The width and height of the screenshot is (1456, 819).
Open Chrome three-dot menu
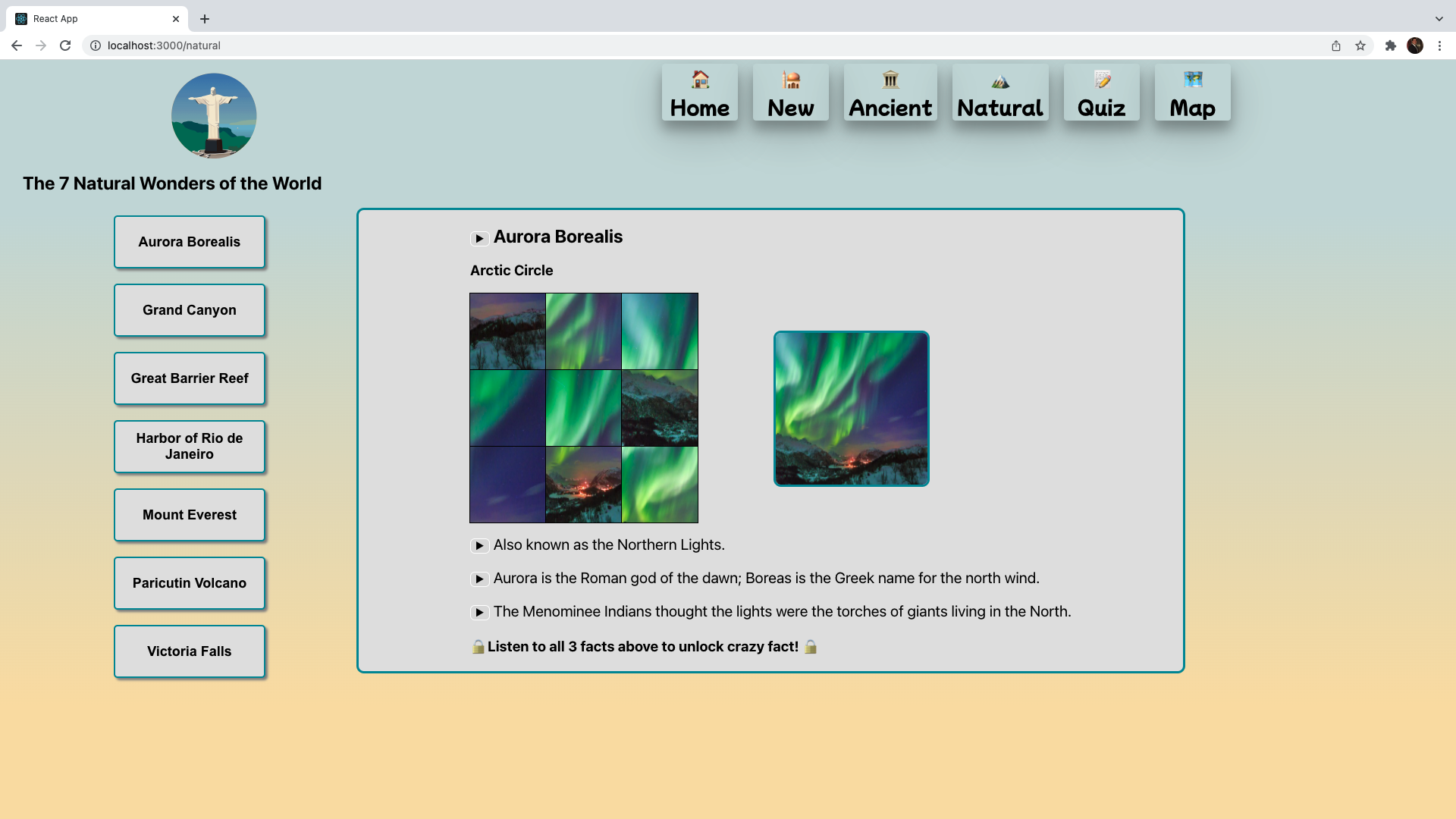(1439, 45)
